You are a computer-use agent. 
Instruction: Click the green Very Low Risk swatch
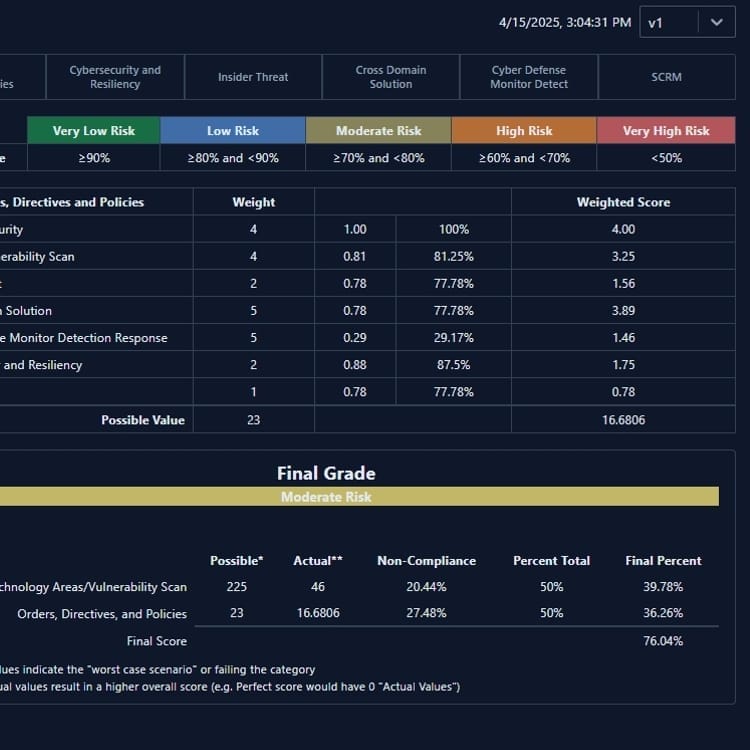coord(94,131)
